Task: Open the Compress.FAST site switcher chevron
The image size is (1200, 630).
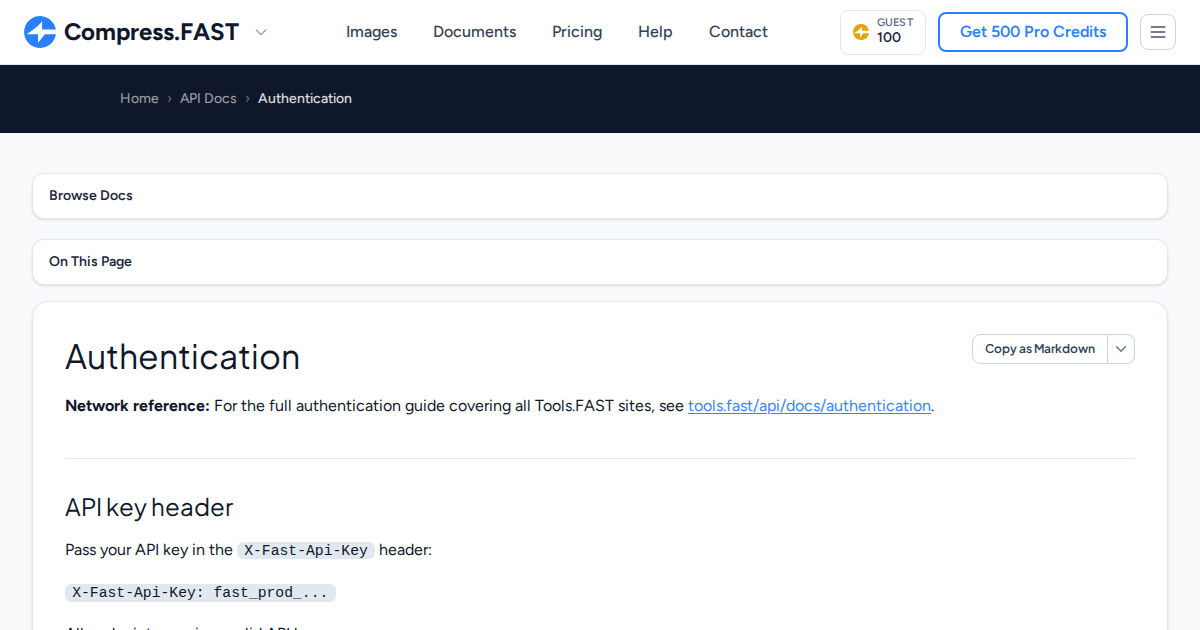Action: pos(261,32)
